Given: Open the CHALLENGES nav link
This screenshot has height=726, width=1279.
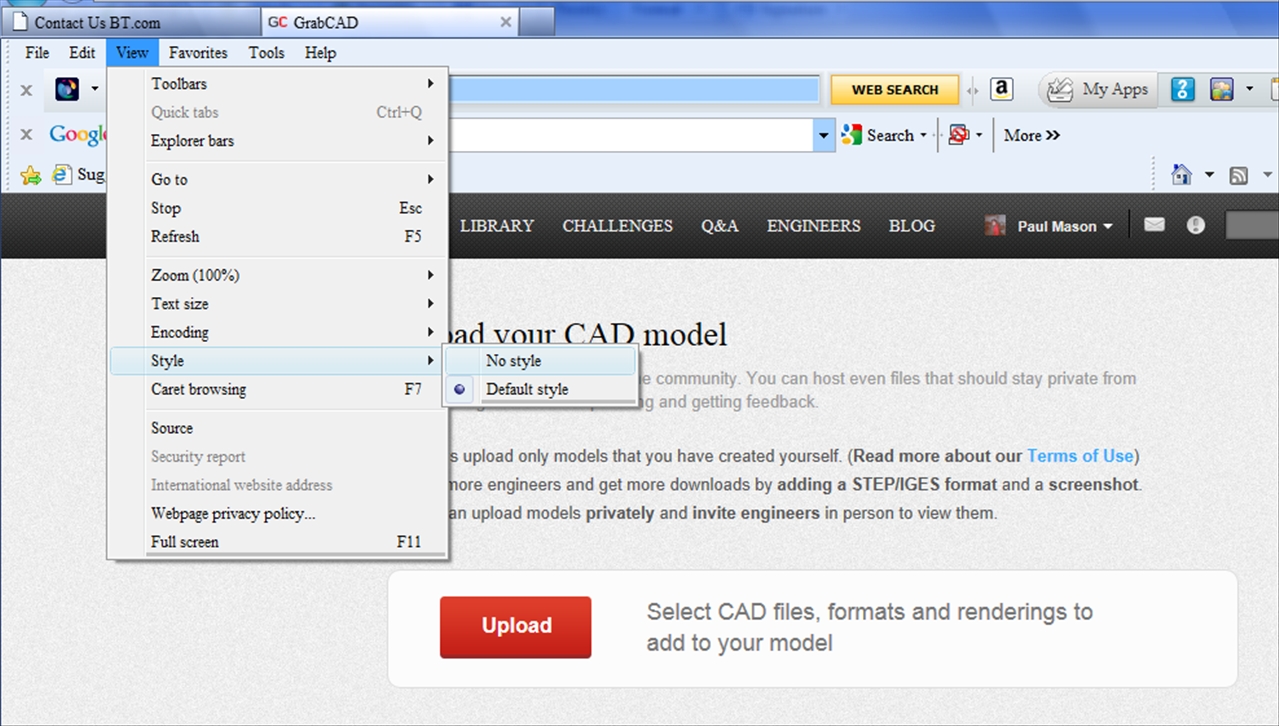Looking at the screenshot, I should (617, 226).
